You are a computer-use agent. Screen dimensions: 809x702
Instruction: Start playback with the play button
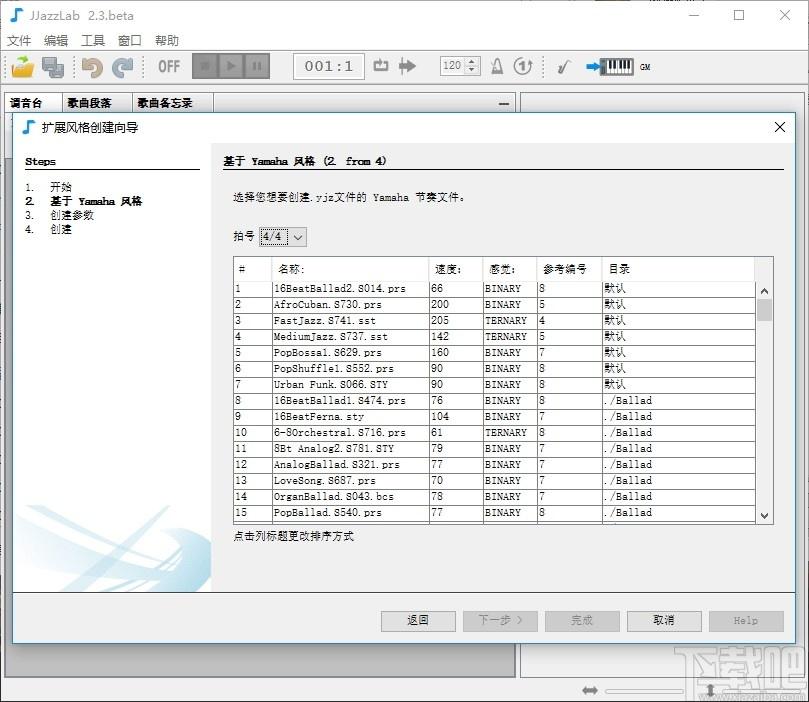point(231,66)
